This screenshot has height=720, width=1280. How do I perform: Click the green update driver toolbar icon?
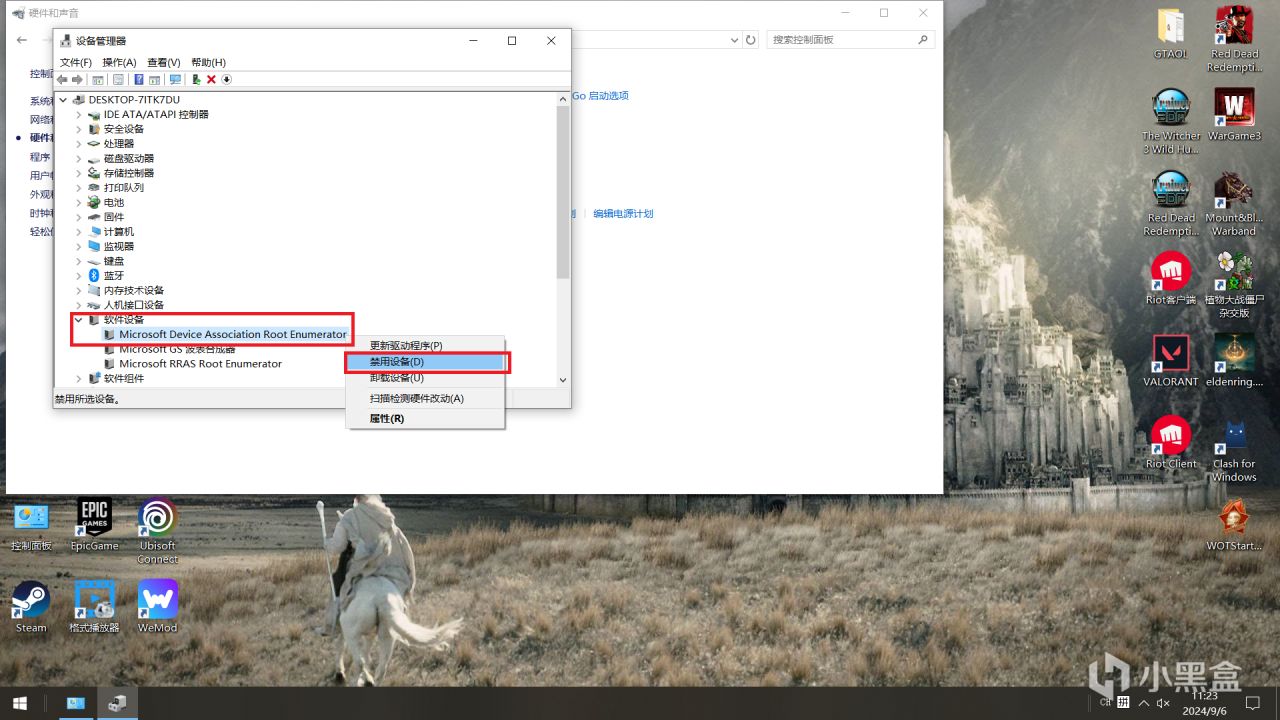point(197,80)
